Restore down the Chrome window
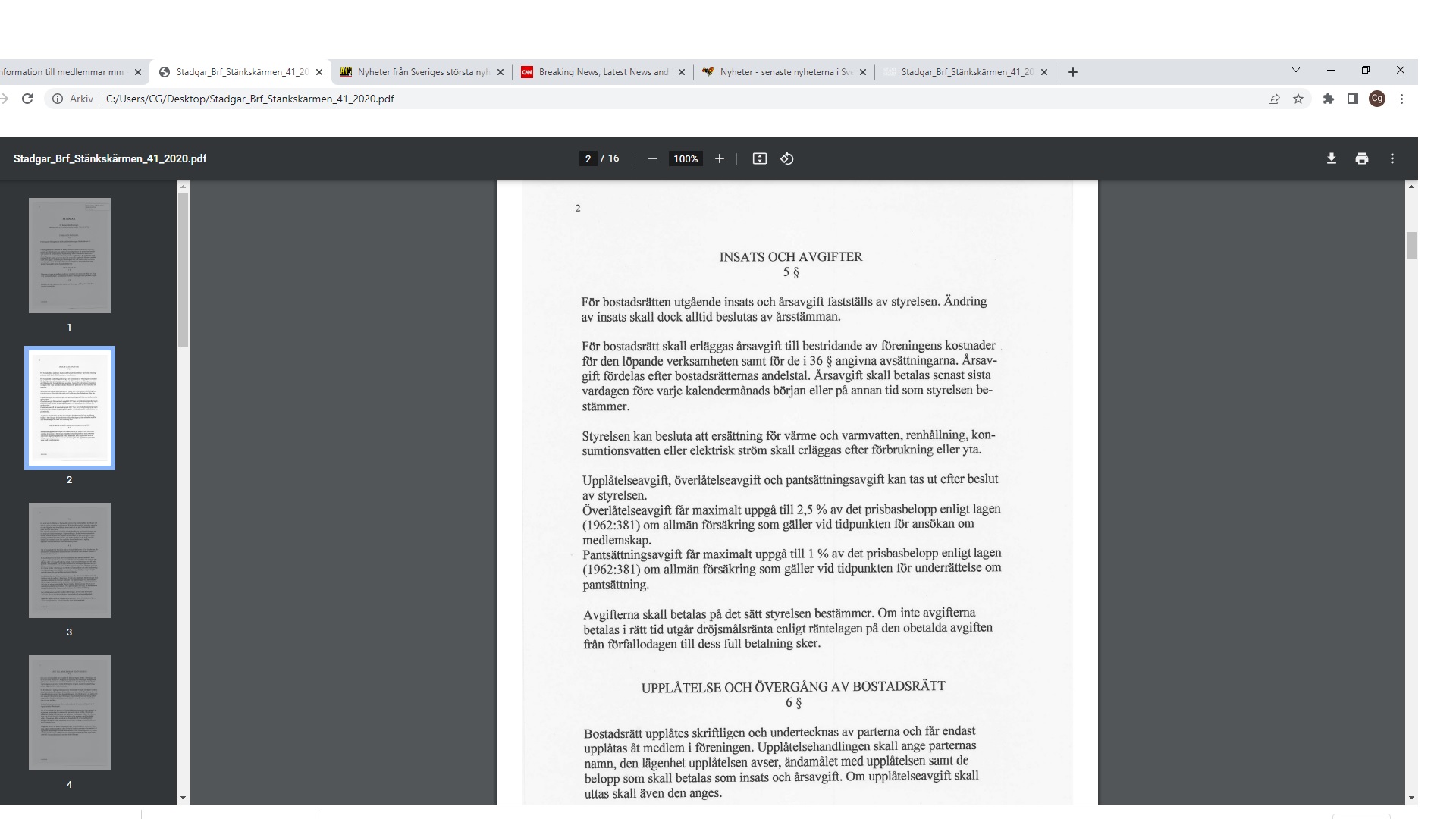The width and height of the screenshot is (1456, 819). pyautogui.click(x=1365, y=70)
